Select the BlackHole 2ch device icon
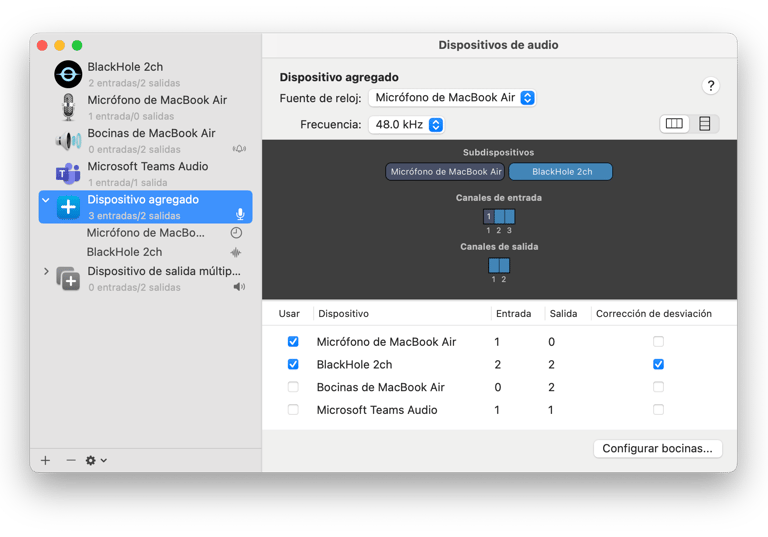Viewport: 768px width, 537px height. pyautogui.click(x=68, y=74)
